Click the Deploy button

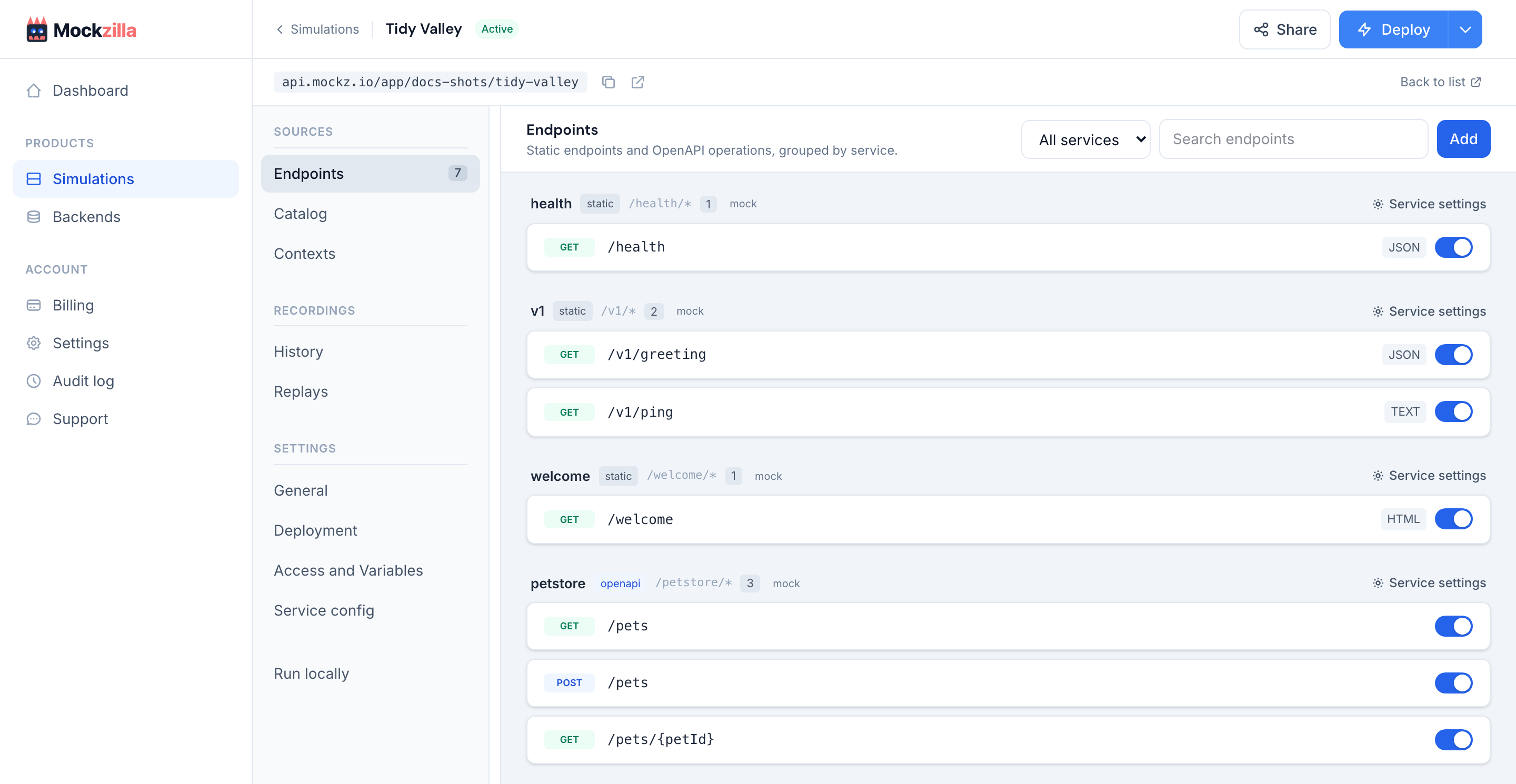tap(1393, 29)
